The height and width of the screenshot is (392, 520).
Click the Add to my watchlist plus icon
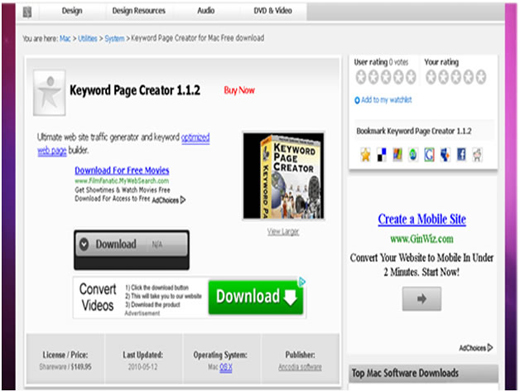(357, 100)
